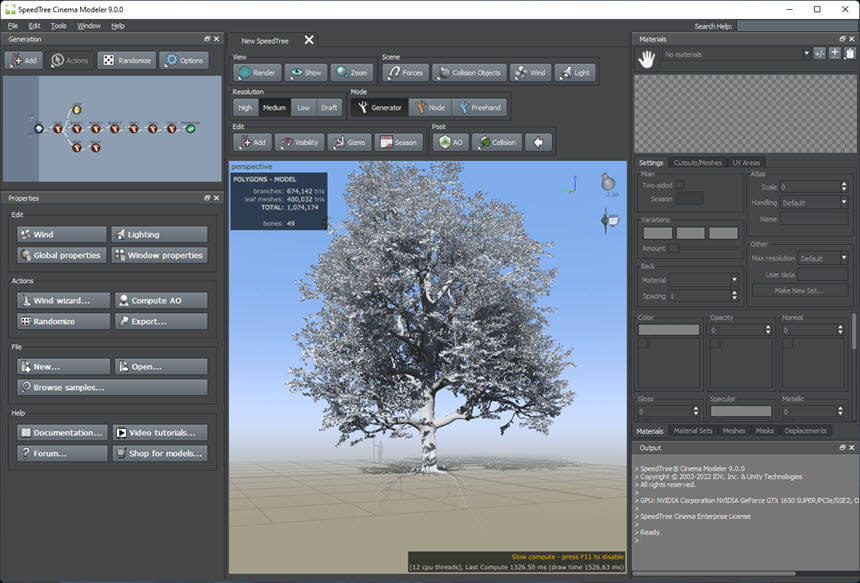Viewport: 860px width, 583px height.
Task: Select the green end node in generation graph
Action: click(x=190, y=129)
